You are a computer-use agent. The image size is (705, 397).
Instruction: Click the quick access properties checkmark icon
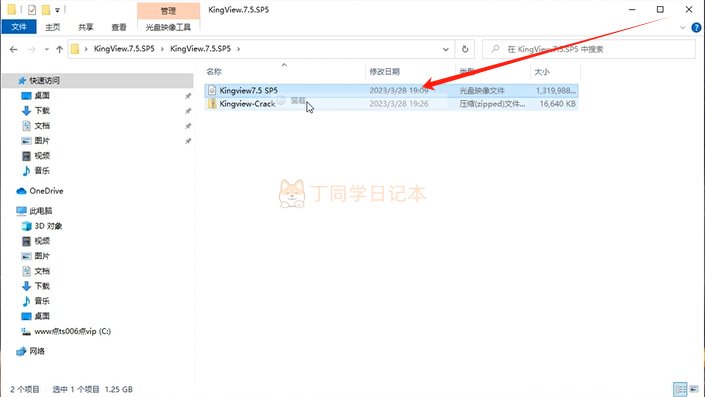(32, 9)
